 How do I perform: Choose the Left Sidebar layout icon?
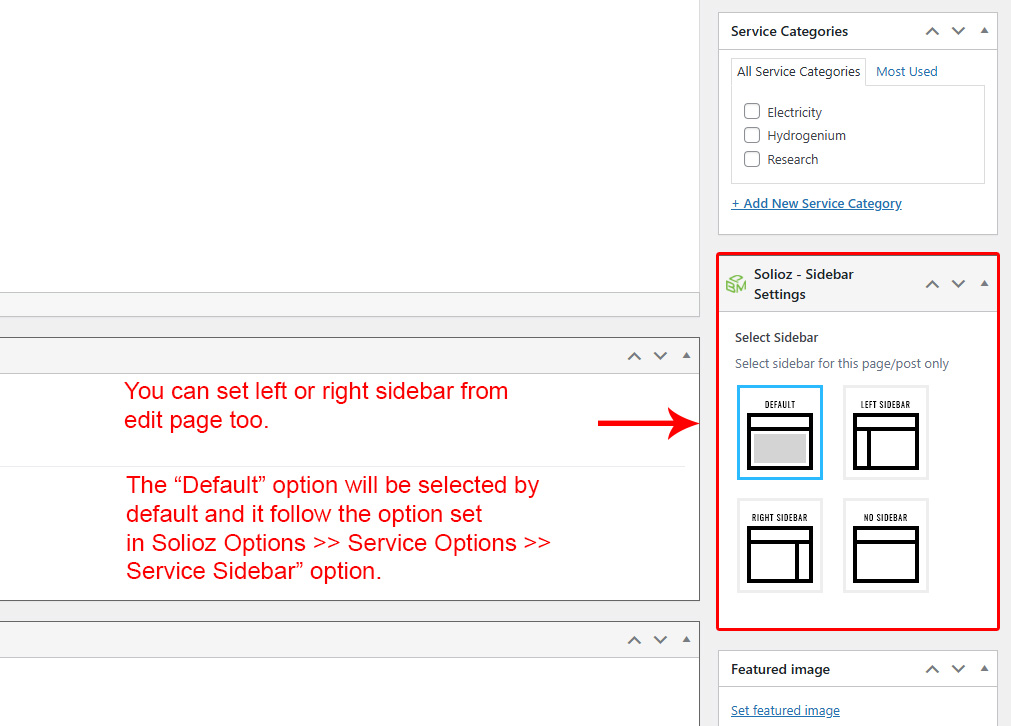click(885, 432)
